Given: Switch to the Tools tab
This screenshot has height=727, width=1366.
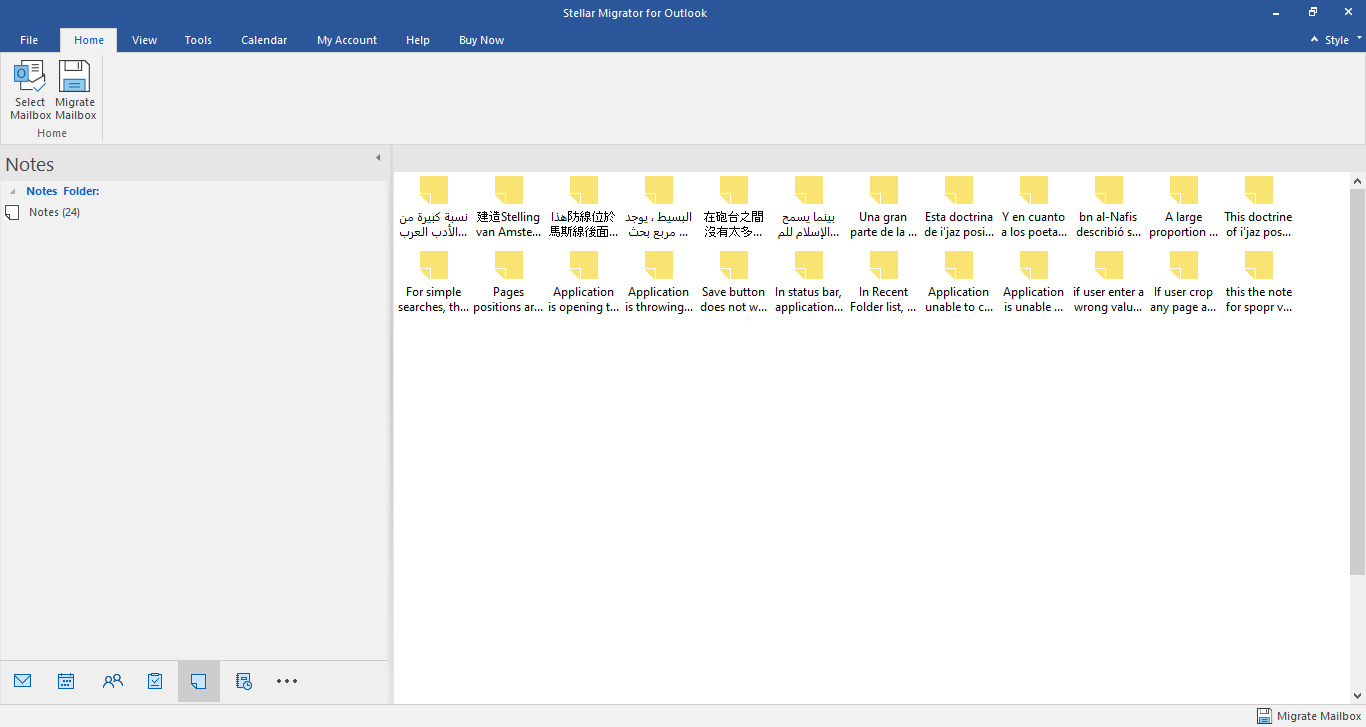Looking at the screenshot, I should point(198,40).
